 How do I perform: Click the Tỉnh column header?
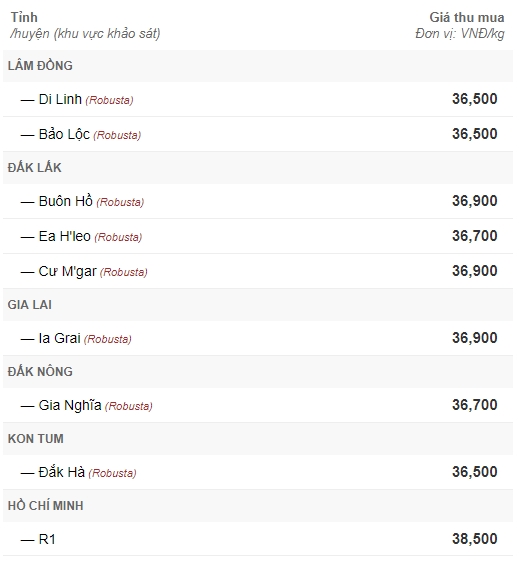[24, 17]
